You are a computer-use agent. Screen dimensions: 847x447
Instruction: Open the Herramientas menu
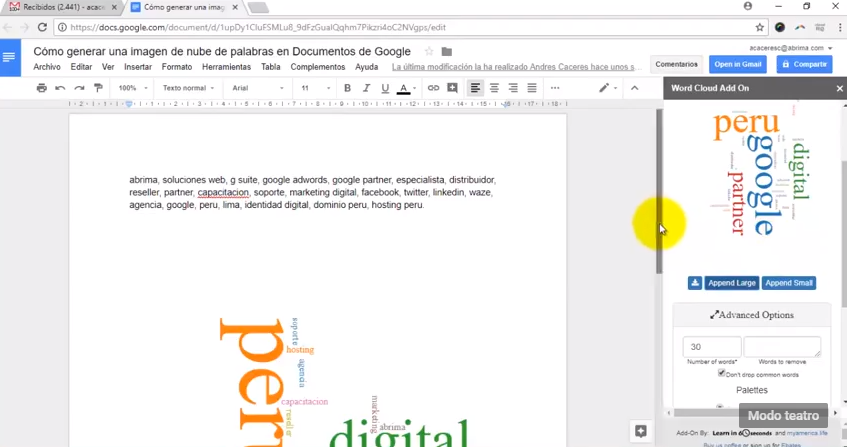(x=226, y=67)
